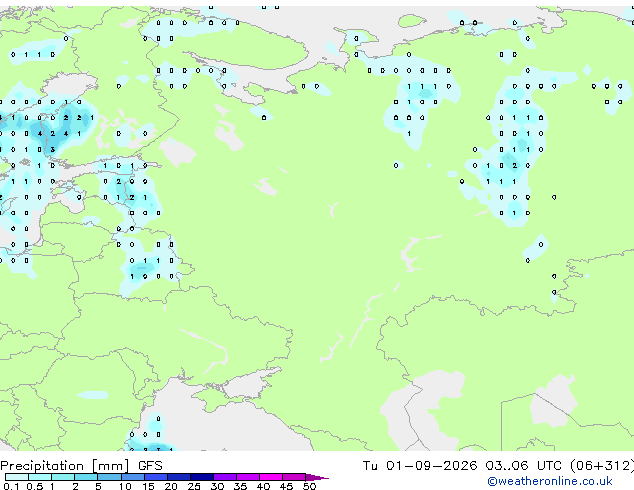
Task: Click the '(06+312)' forecast offset text
Action: (602, 466)
